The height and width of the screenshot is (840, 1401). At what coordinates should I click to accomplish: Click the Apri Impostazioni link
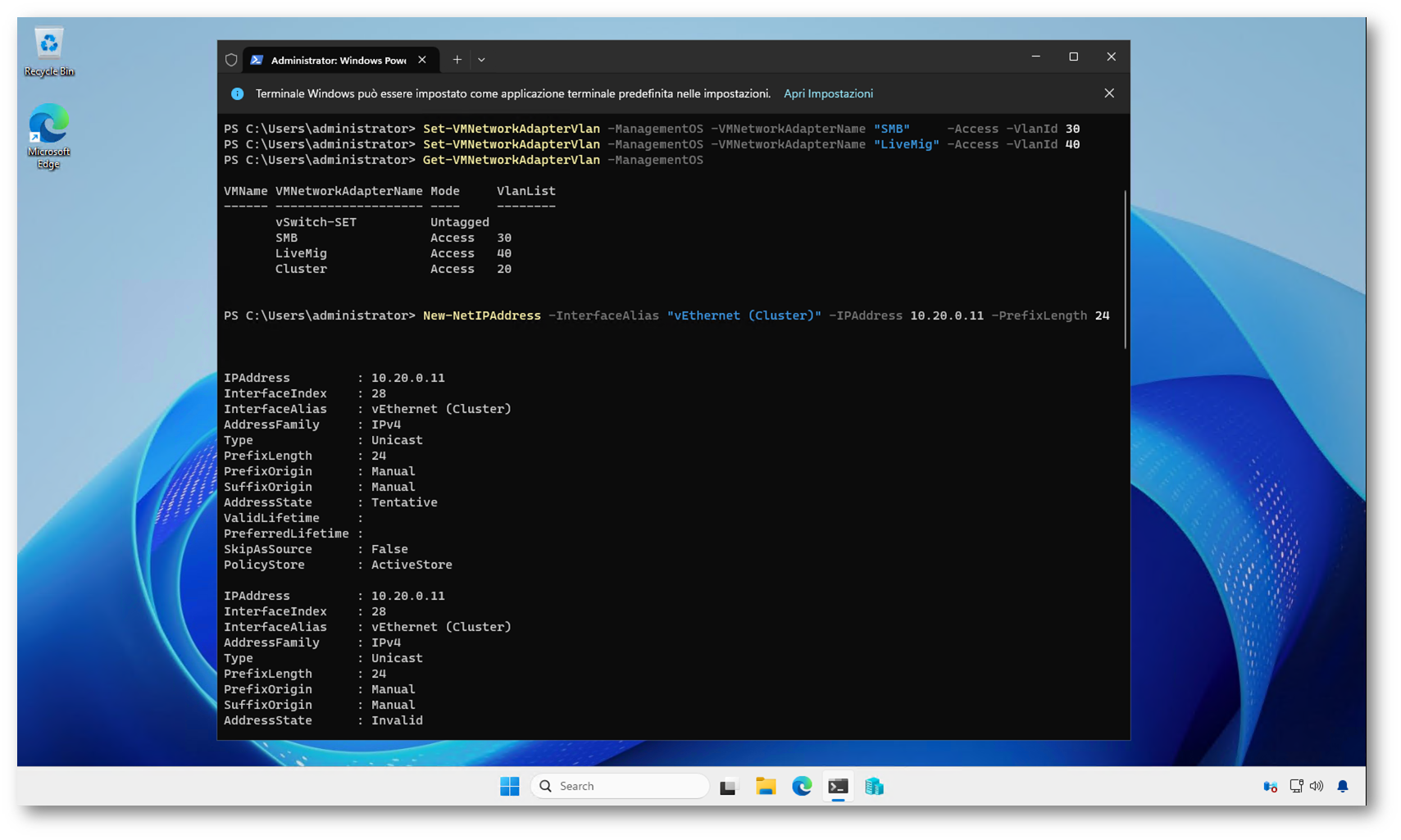(827, 93)
